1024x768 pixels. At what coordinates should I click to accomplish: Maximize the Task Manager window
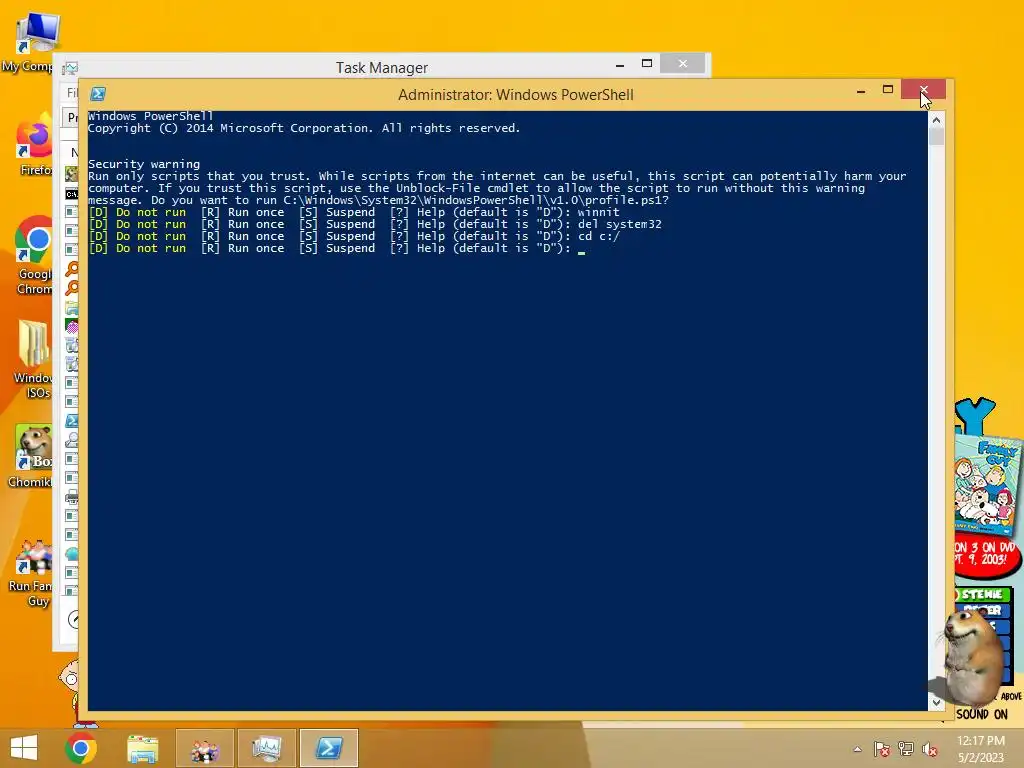[647, 63]
